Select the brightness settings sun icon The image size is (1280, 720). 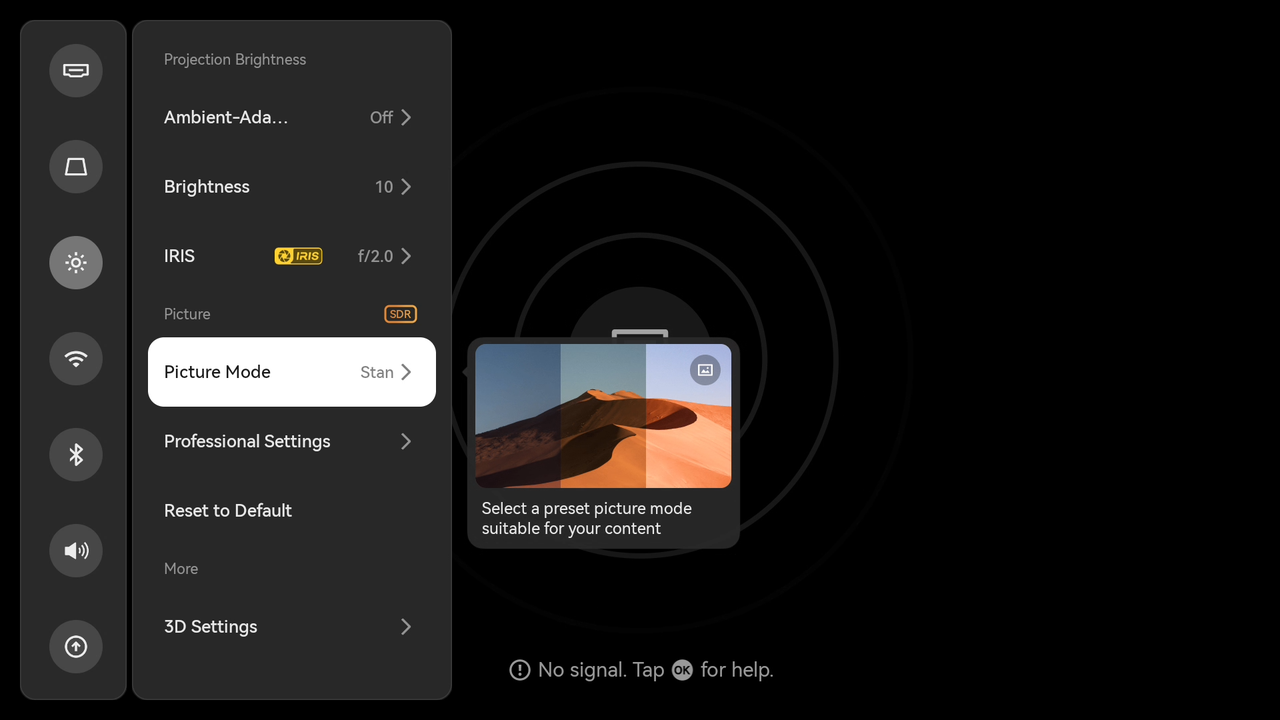[x=76, y=263]
